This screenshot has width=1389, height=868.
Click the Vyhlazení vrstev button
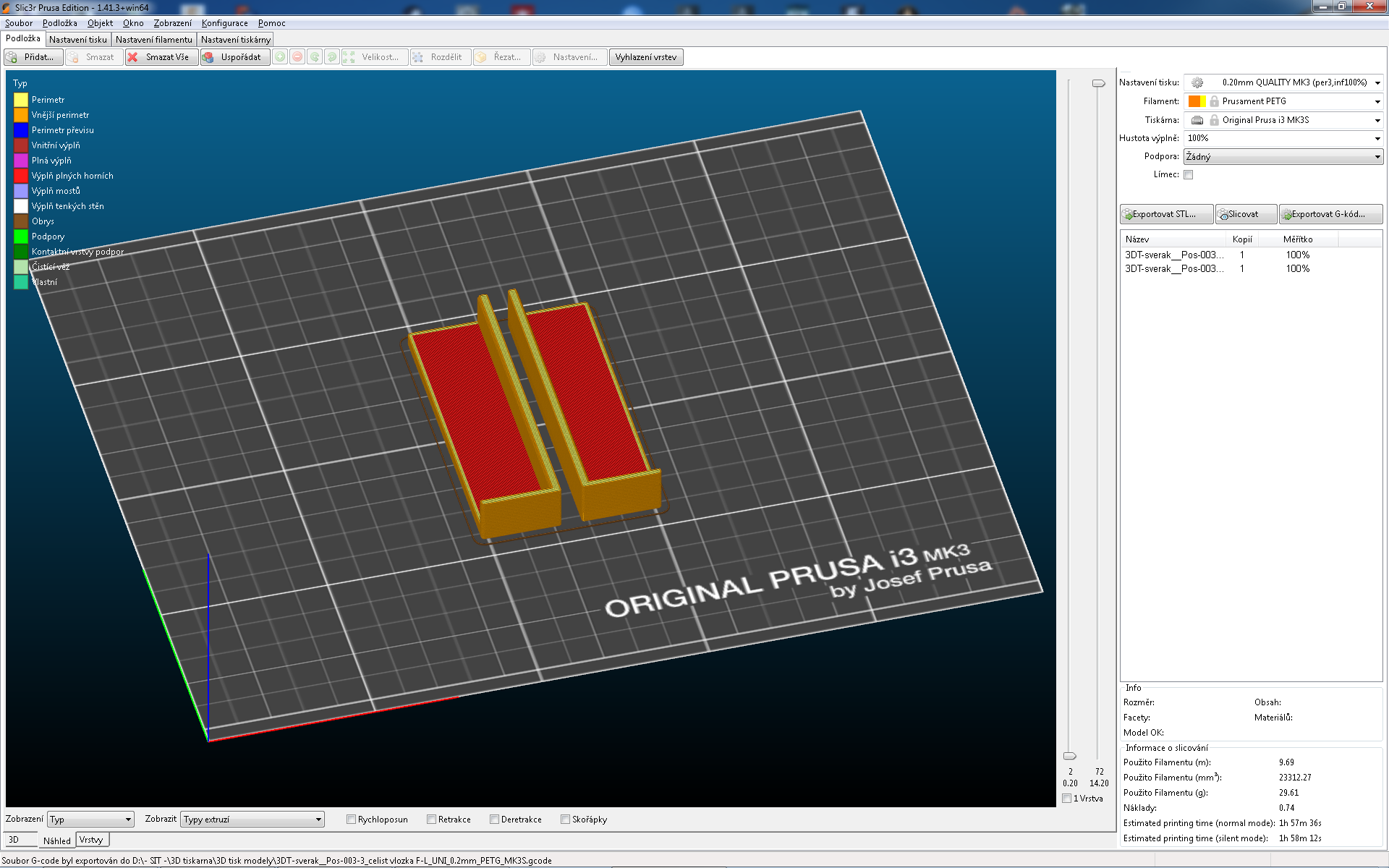[x=646, y=57]
